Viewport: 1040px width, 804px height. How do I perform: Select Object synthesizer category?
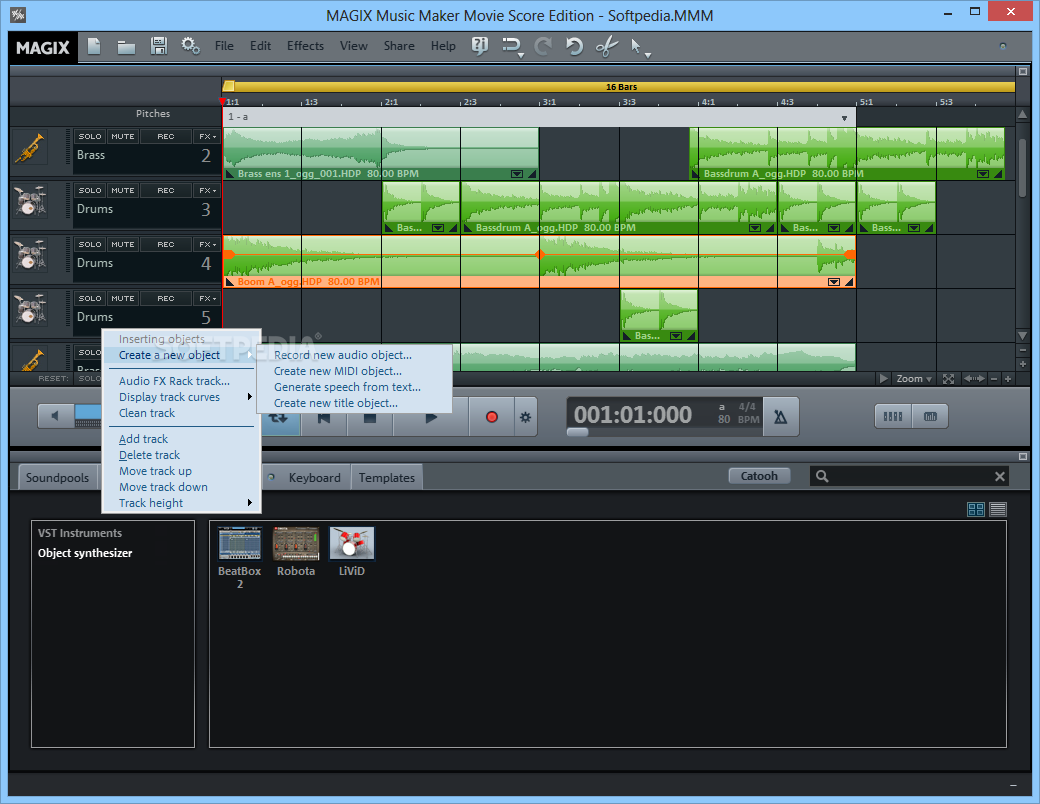pyautogui.click(x=85, y=553)
